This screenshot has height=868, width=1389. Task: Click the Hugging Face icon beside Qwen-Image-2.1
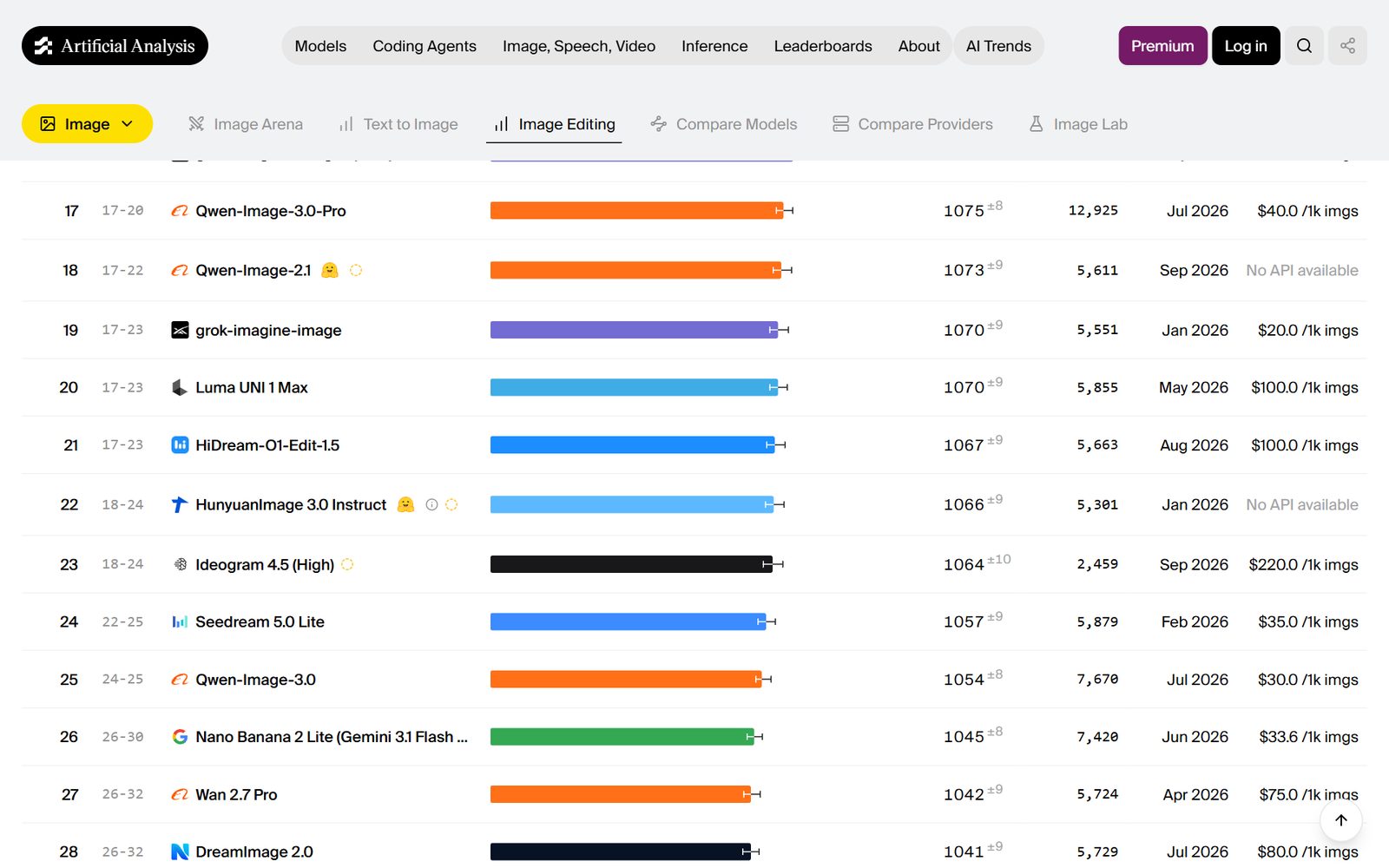(330, 270)
